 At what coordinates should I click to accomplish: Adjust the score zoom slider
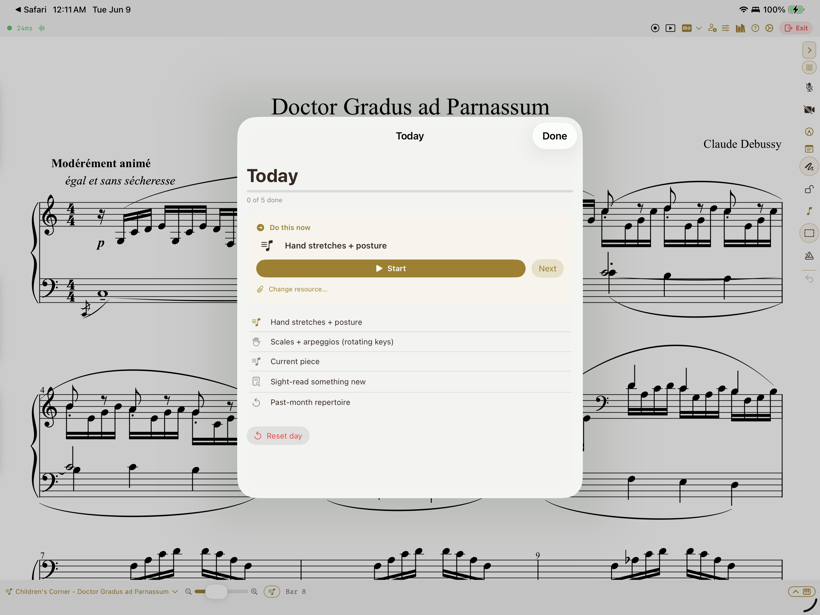221,591
